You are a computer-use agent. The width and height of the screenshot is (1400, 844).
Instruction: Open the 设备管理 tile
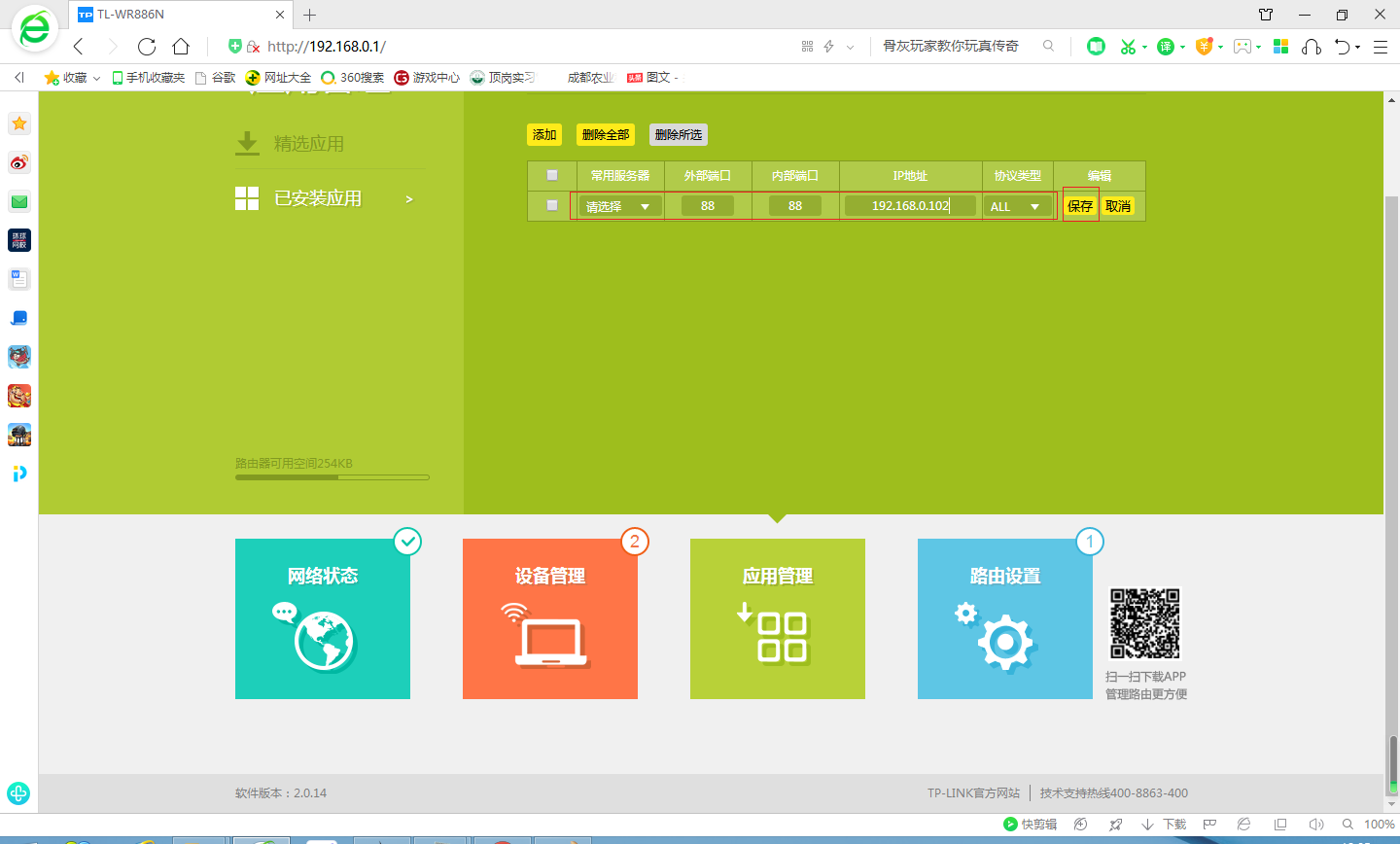coord(550,618)
